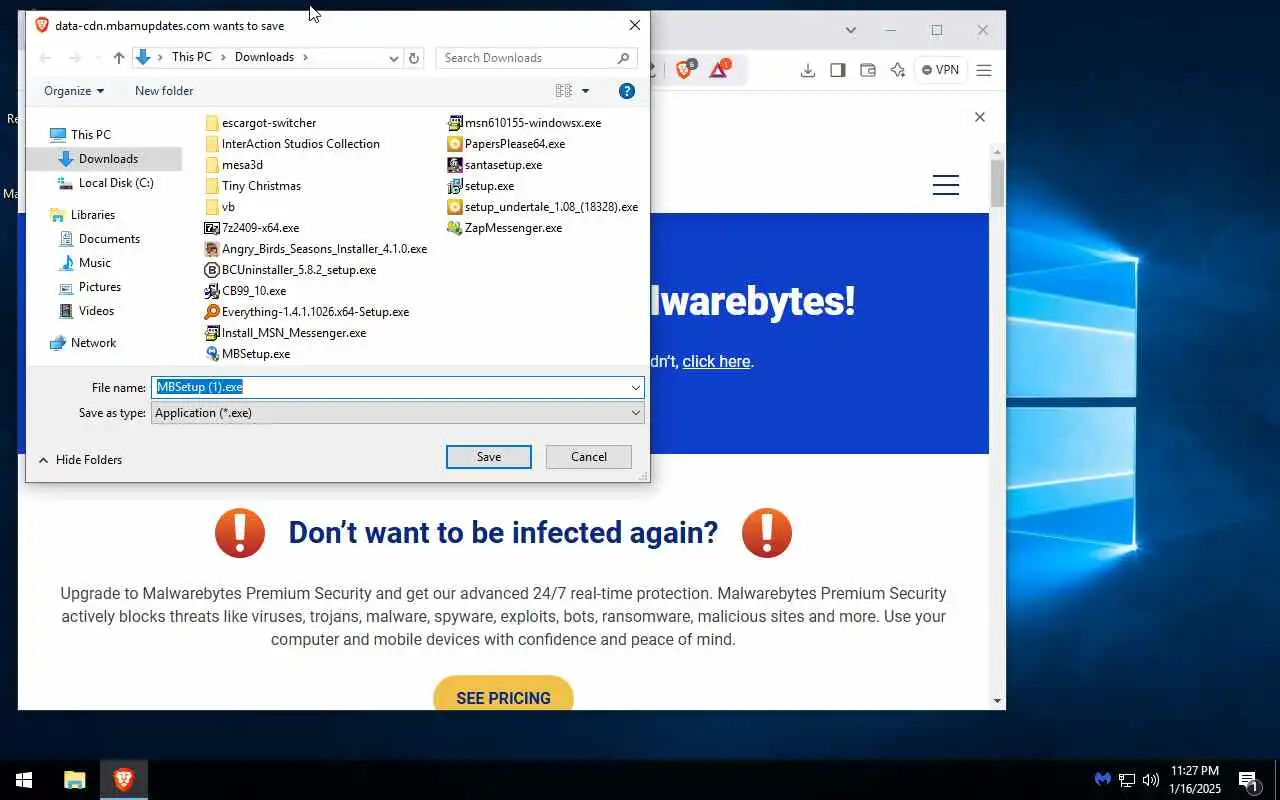Collapse with Hide Folders
1280x800 pixels.
[80, 460]
